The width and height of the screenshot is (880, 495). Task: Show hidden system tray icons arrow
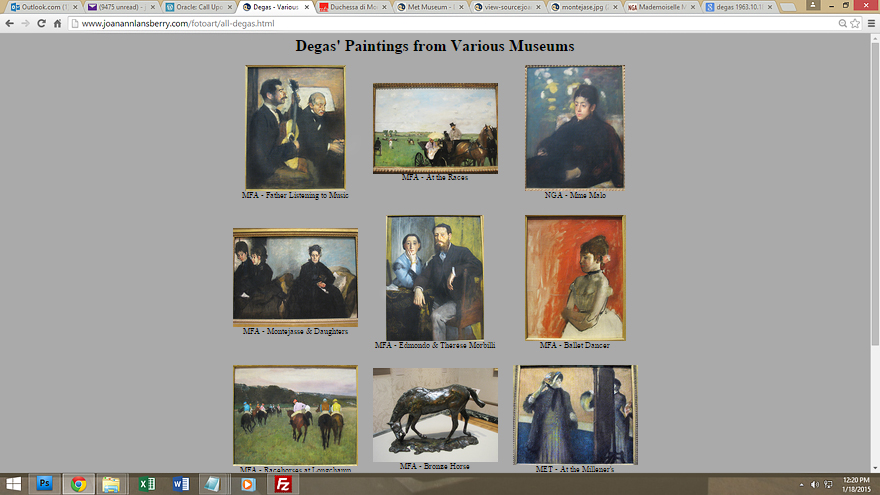(801, 484)
